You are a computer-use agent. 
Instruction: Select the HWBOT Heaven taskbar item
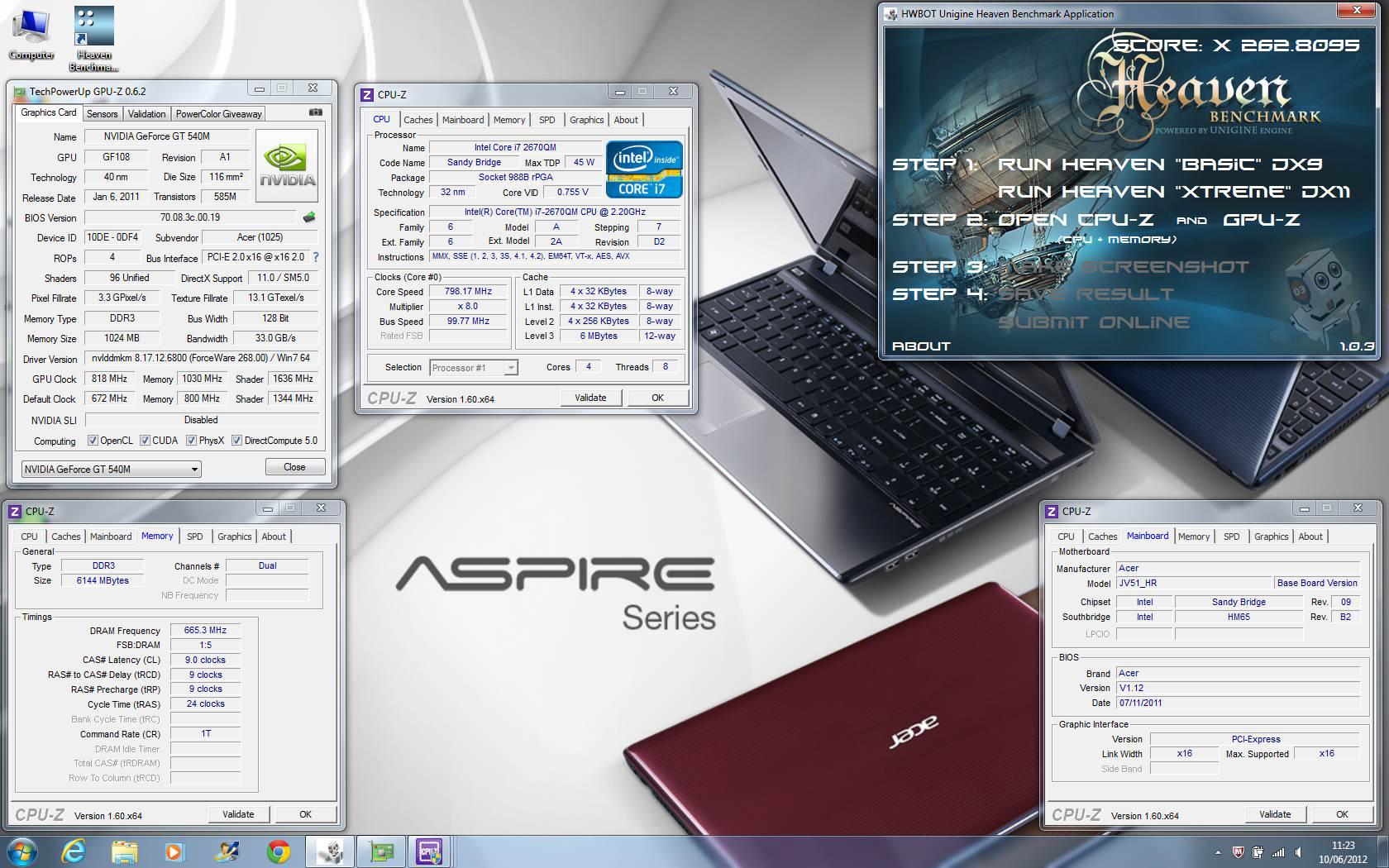(x=330, y=851)
